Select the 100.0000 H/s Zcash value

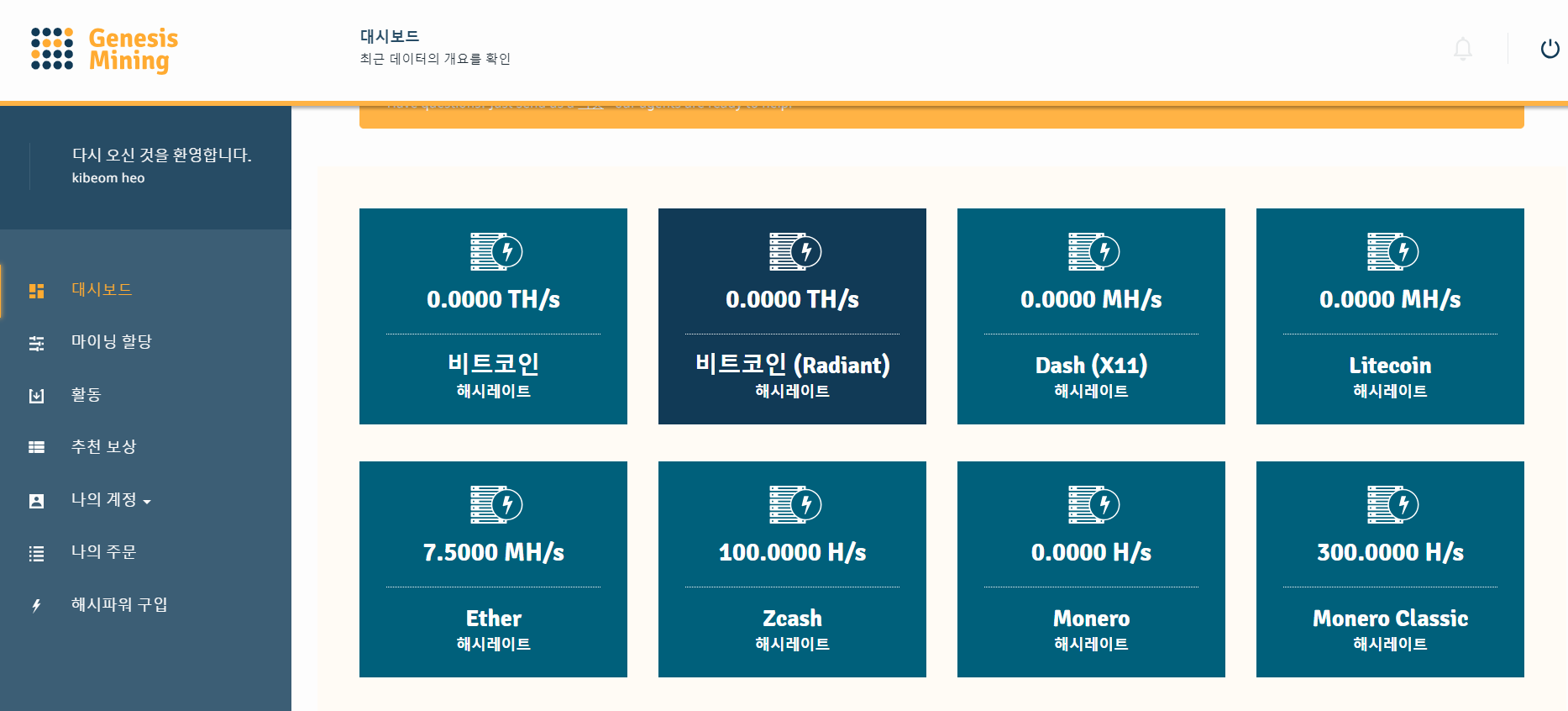point(792,552)
